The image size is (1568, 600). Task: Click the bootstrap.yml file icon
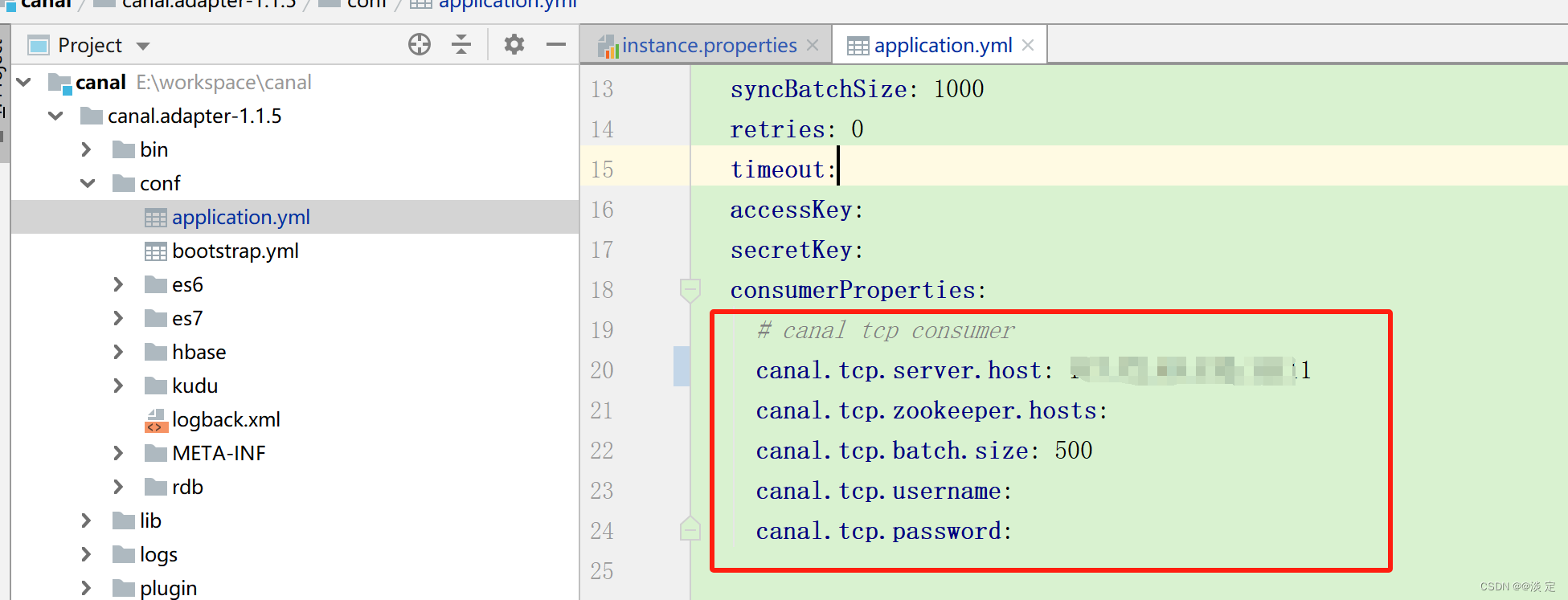click(x=155, y=251)
